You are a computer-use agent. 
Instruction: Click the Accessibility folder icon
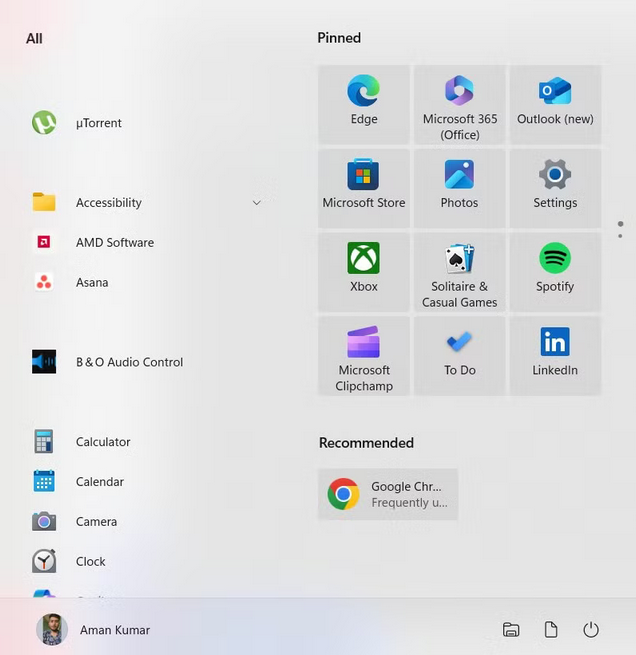click(44, 202)
